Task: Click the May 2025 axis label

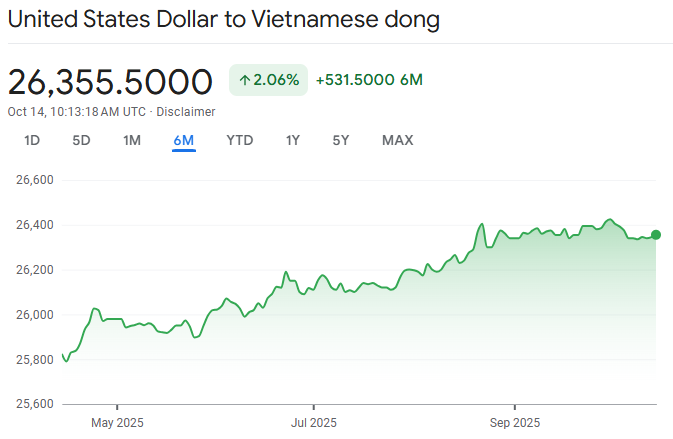Action: (117, 421)
